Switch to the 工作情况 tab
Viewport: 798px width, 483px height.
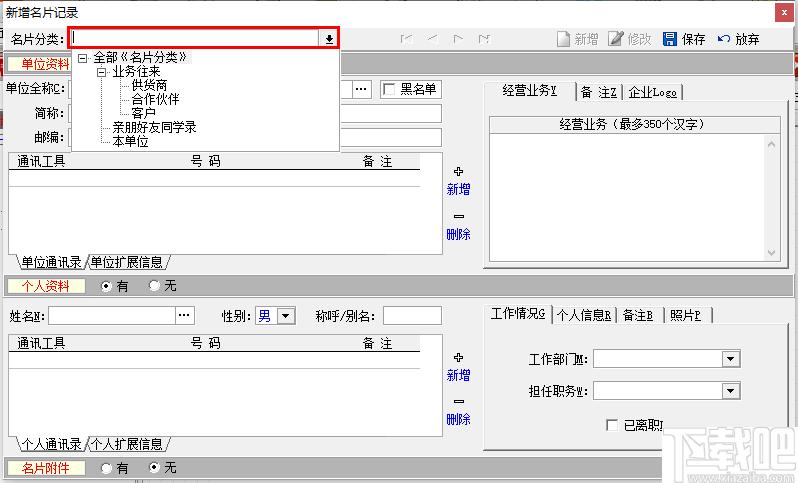tap(518, 314)
